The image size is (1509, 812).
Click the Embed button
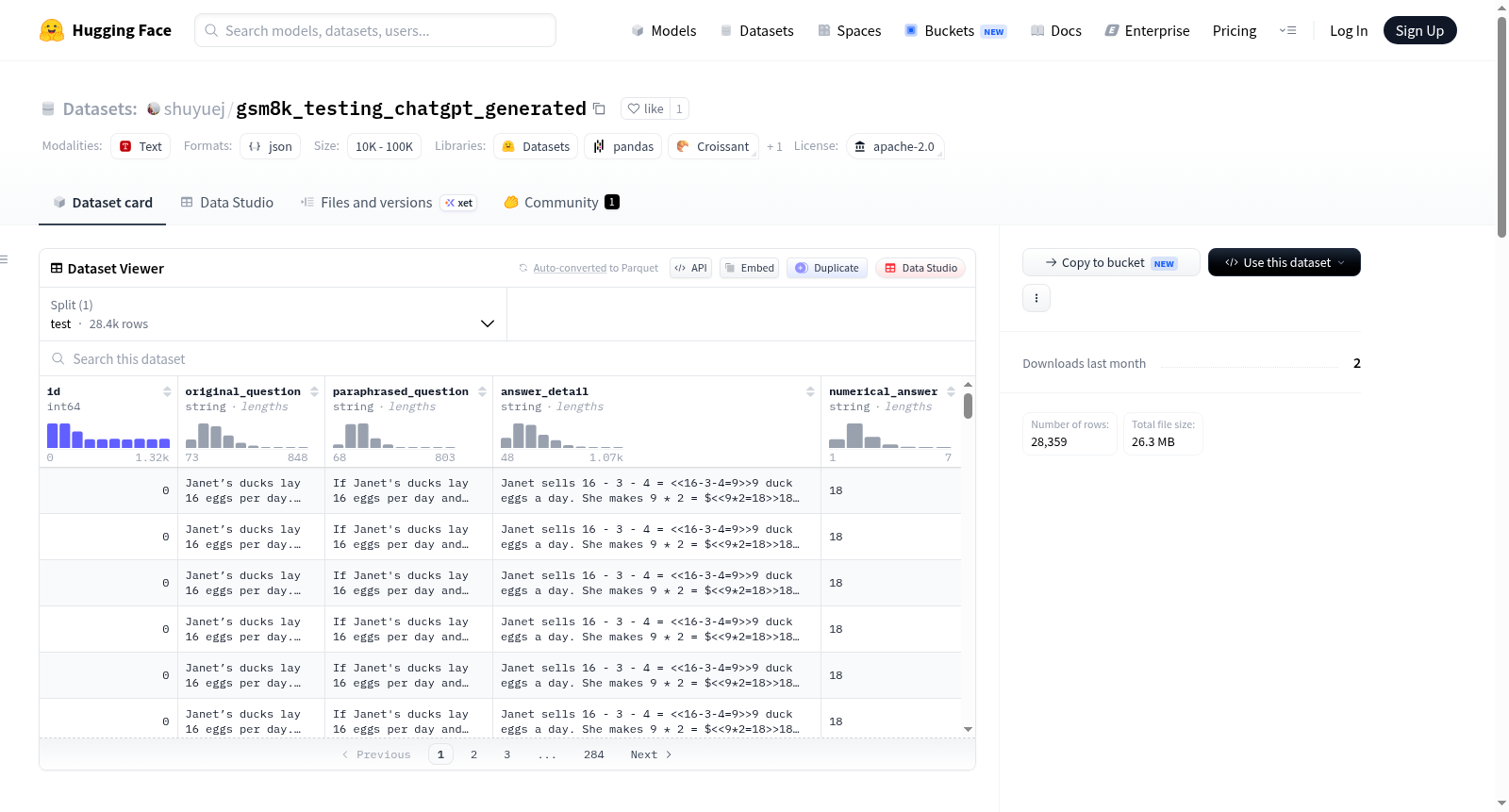coord(749,268)
